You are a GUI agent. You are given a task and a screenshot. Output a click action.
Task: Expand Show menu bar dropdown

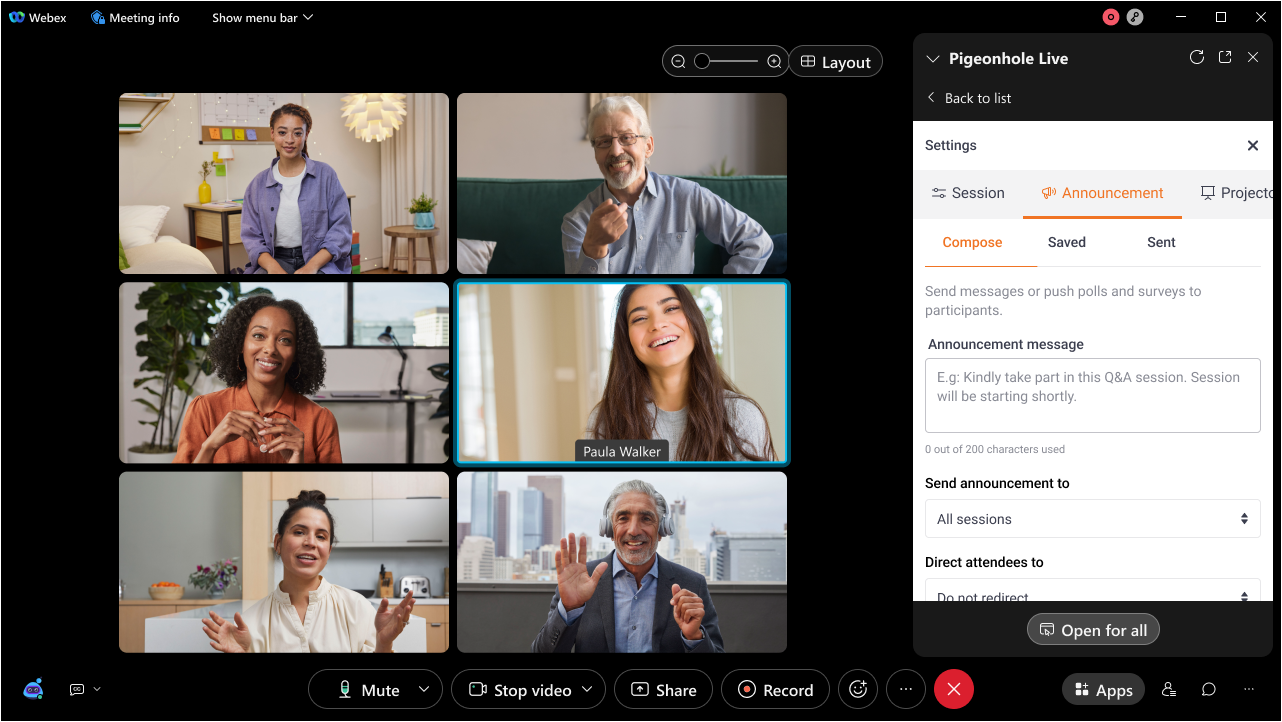pos(262,18)
